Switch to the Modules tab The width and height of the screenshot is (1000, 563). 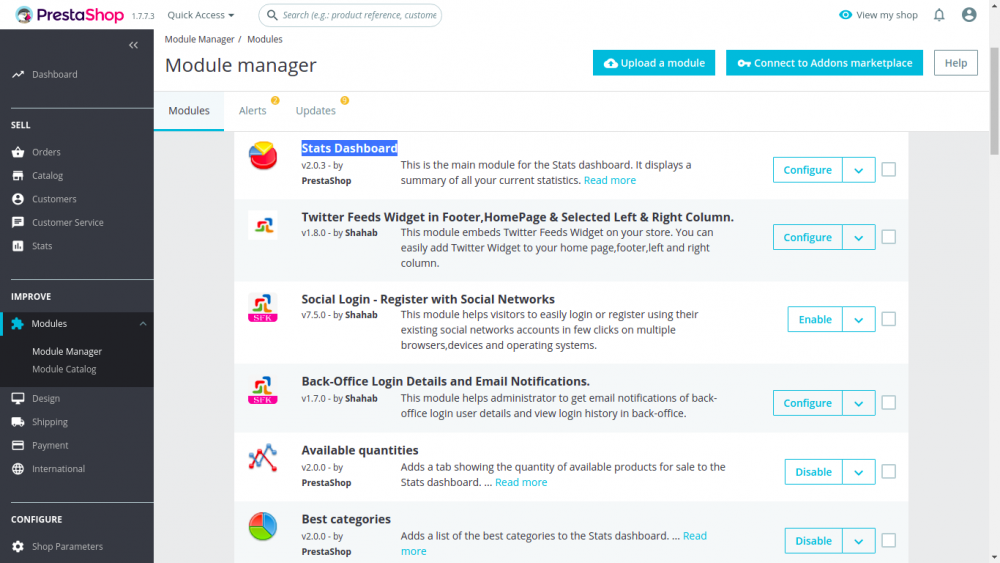click(x=189, y=110)
